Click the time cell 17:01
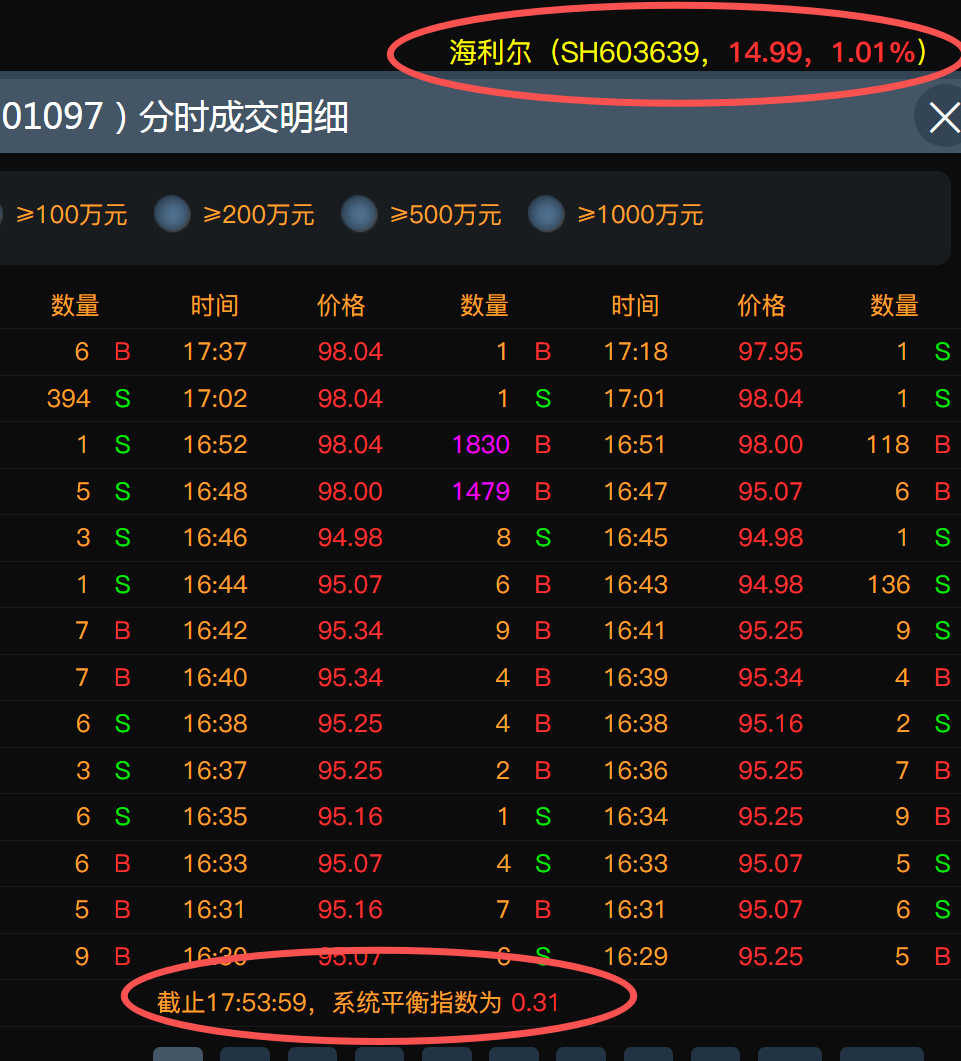This screenshot has width=961, height=1061. click(x=635, y=399)
